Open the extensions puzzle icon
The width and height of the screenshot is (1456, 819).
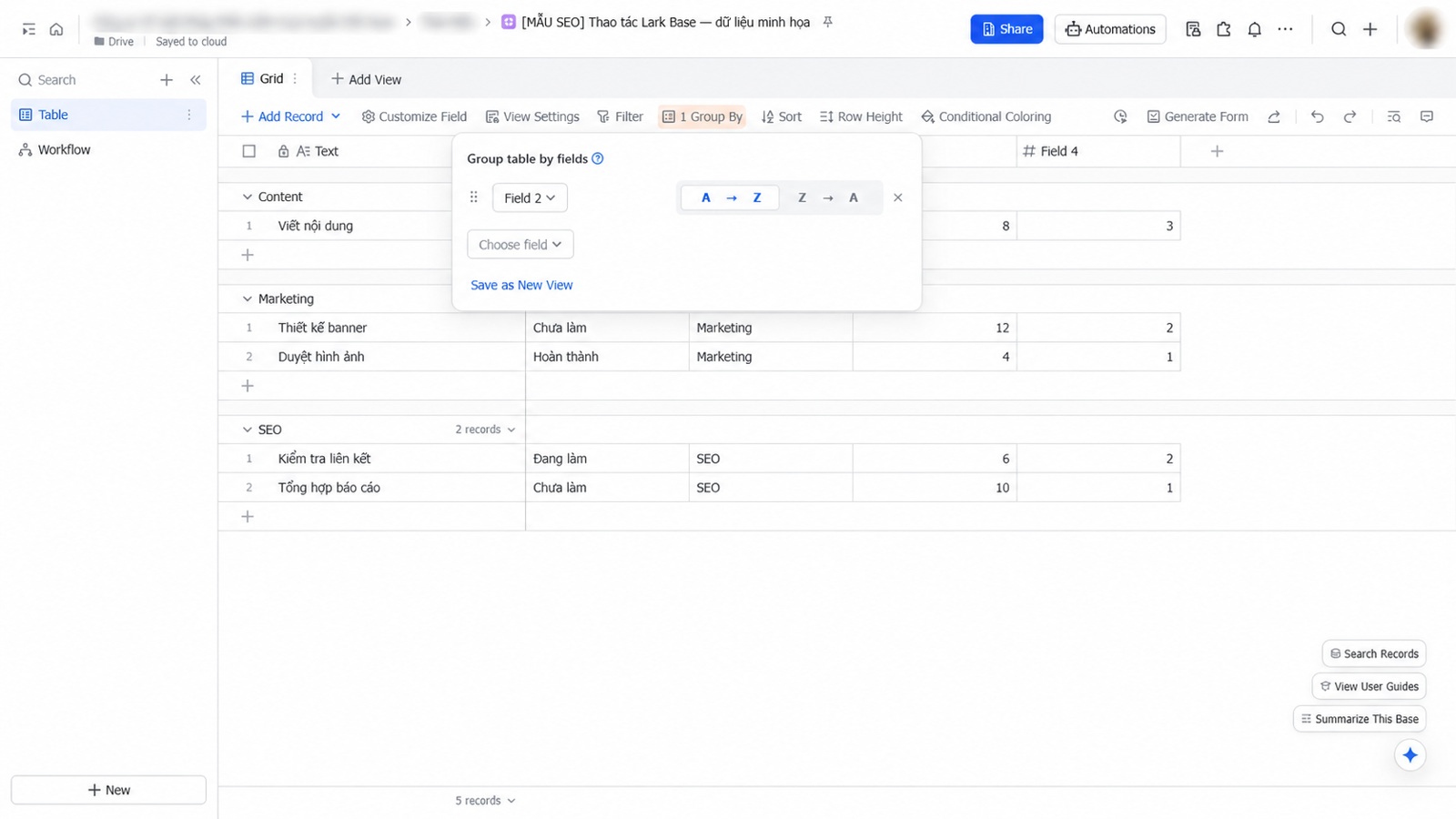coord(1224,29)
